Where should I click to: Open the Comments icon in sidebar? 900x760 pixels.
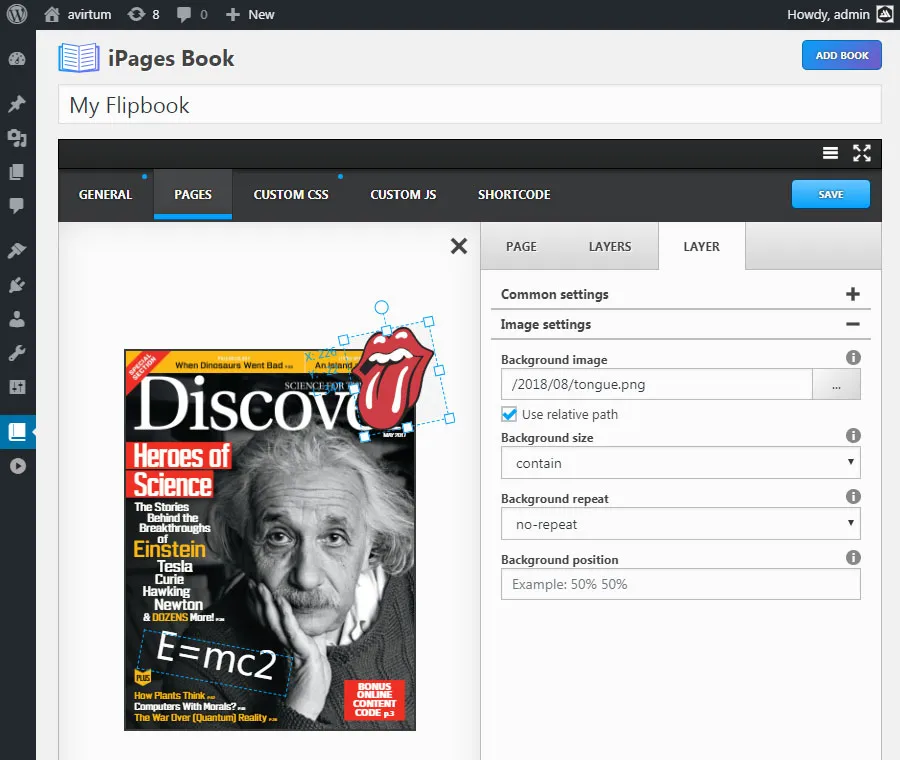point(17,205)
